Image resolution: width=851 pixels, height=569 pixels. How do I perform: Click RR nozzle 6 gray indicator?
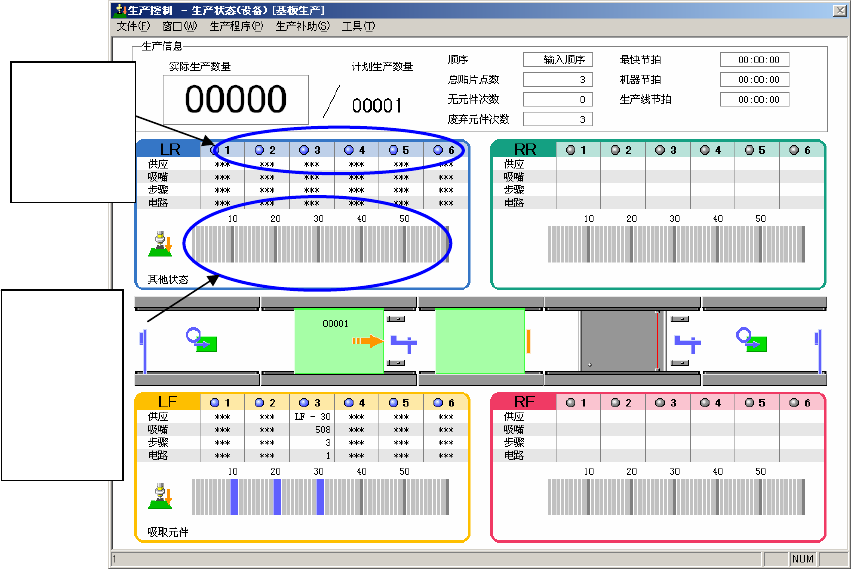click(x=794, y=150)
